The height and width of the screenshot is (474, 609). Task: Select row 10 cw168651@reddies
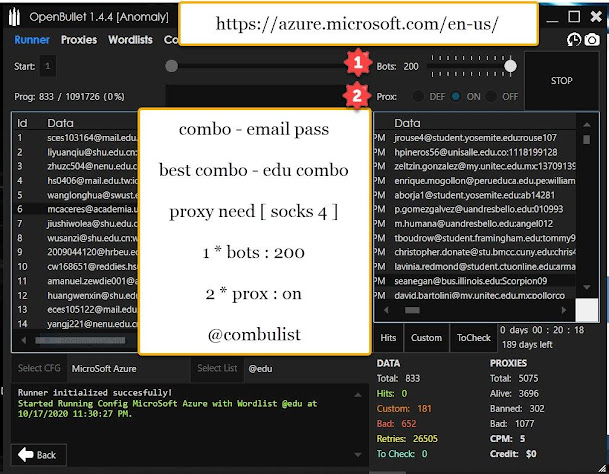coord(77,267)
